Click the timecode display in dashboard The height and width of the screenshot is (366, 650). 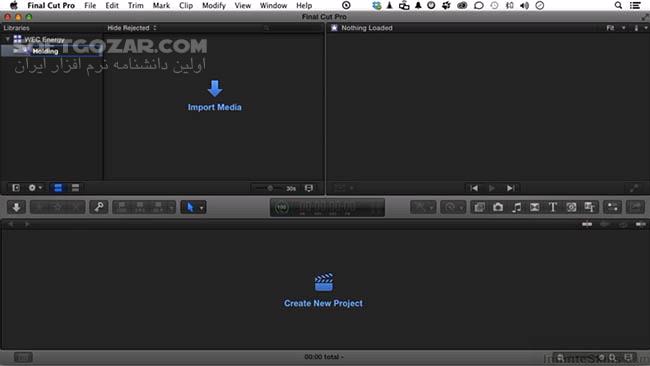click(x=327, y=207)
